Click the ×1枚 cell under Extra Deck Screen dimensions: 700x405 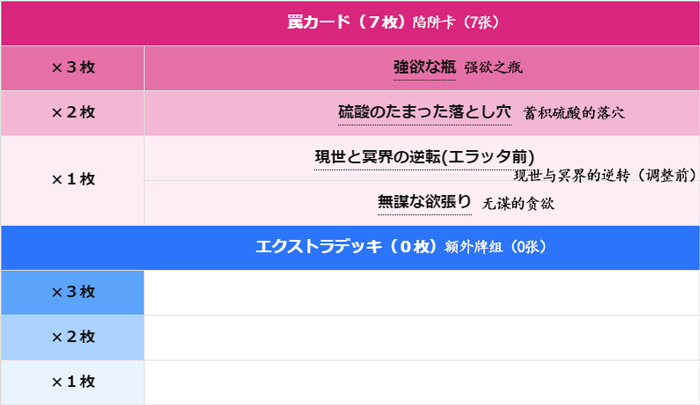tap(72, 382)
